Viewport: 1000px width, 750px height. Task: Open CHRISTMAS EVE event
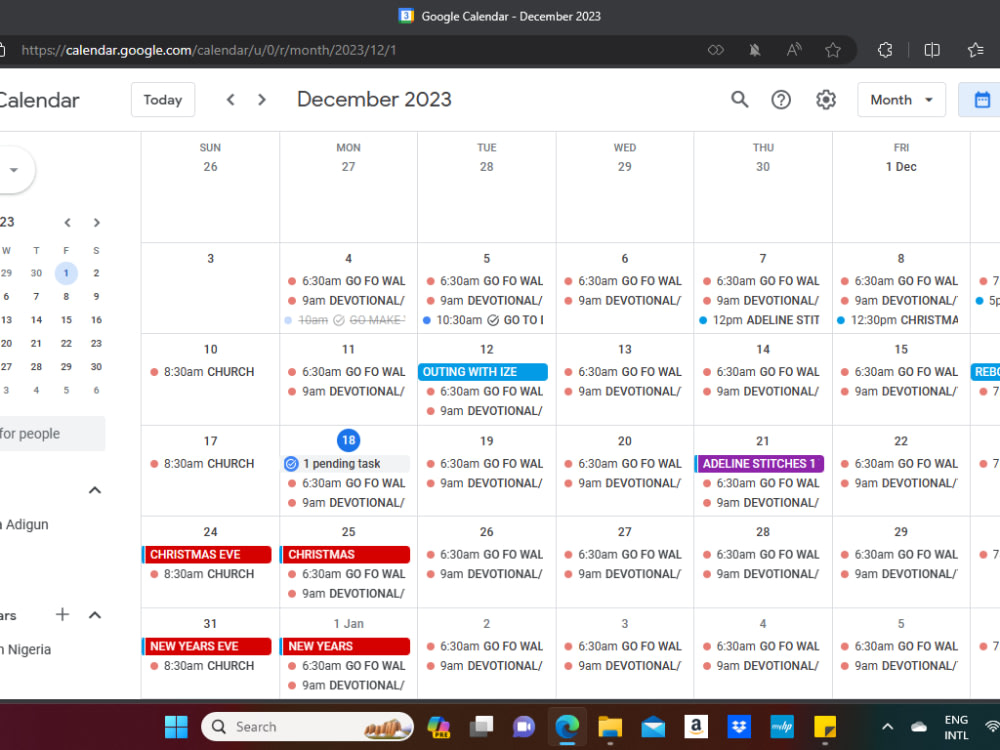[207, 554]
